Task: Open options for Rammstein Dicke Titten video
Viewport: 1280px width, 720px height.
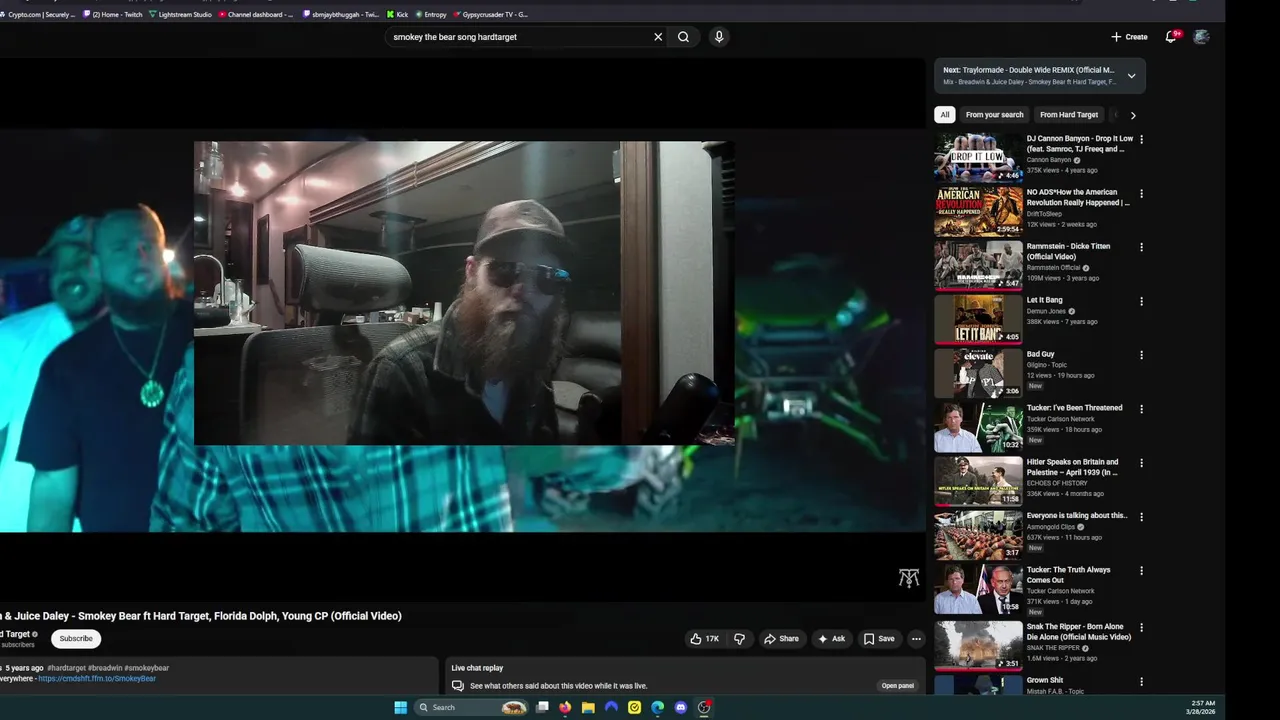Action: [x=1141, y=247]
